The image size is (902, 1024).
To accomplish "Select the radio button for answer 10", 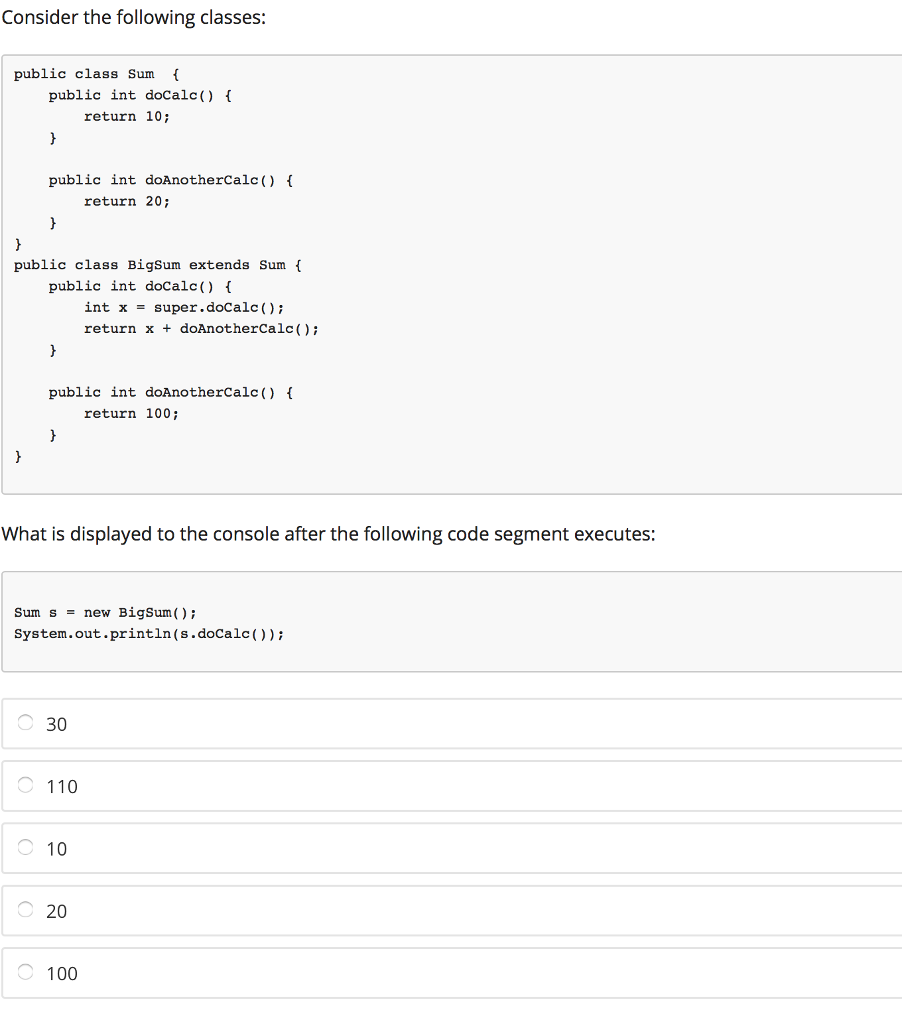I will 25,848.
